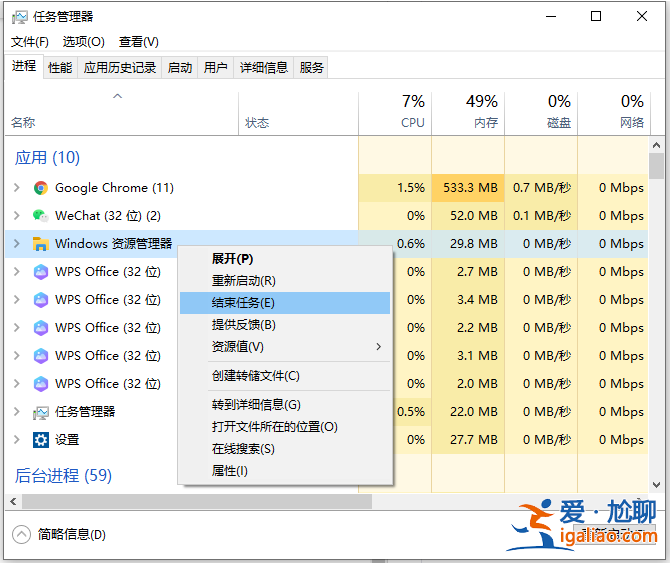Expand the Windows 资源管理器 row chevron

pyautogui.click(x=17, y=243)
